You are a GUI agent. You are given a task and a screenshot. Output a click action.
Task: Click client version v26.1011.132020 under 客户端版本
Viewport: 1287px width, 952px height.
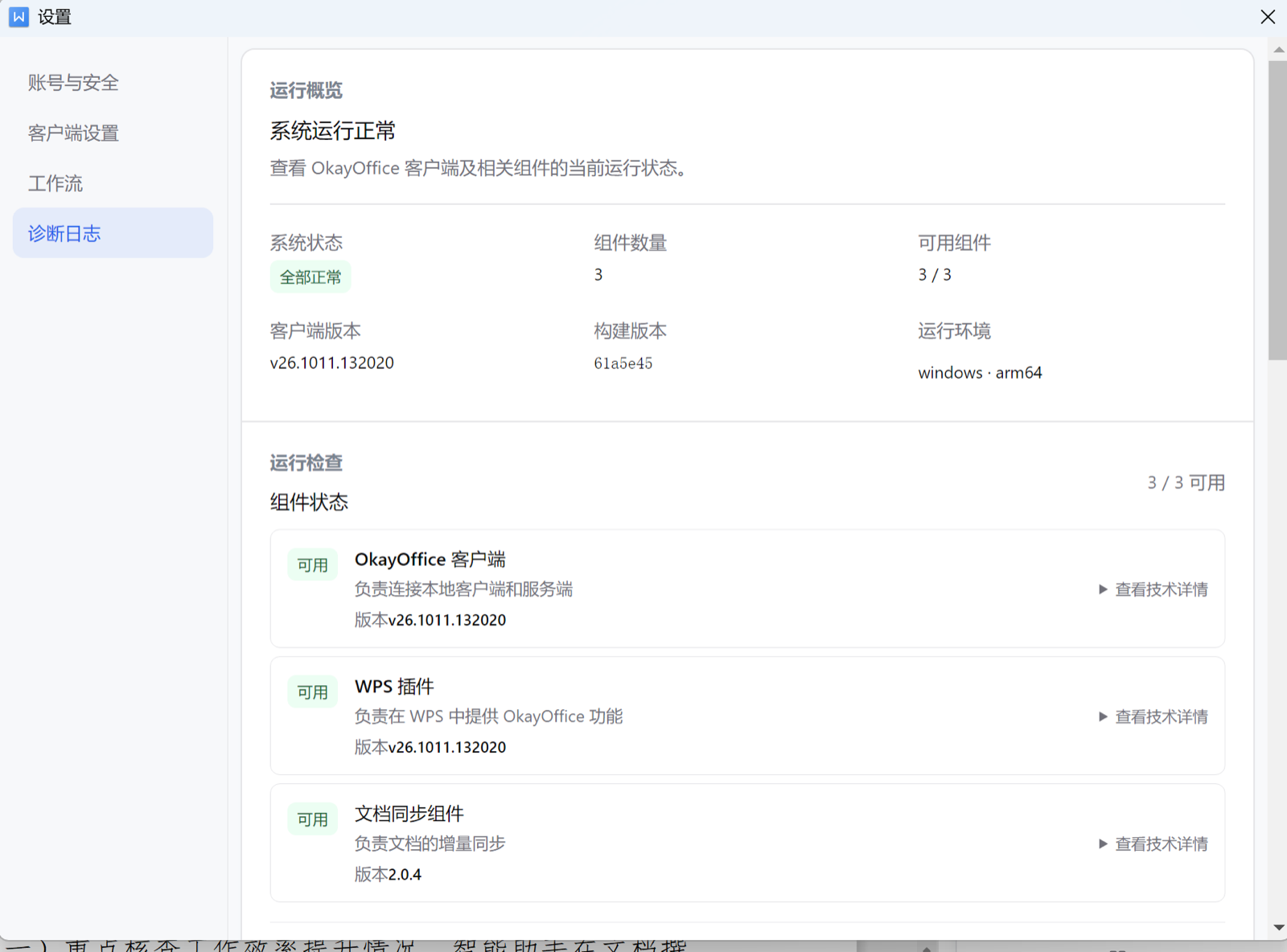[x=332, y=363]
